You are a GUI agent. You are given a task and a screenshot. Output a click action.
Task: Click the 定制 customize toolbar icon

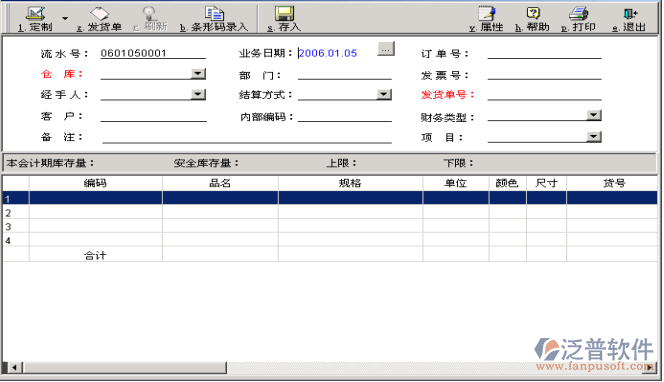pos(36,14)
